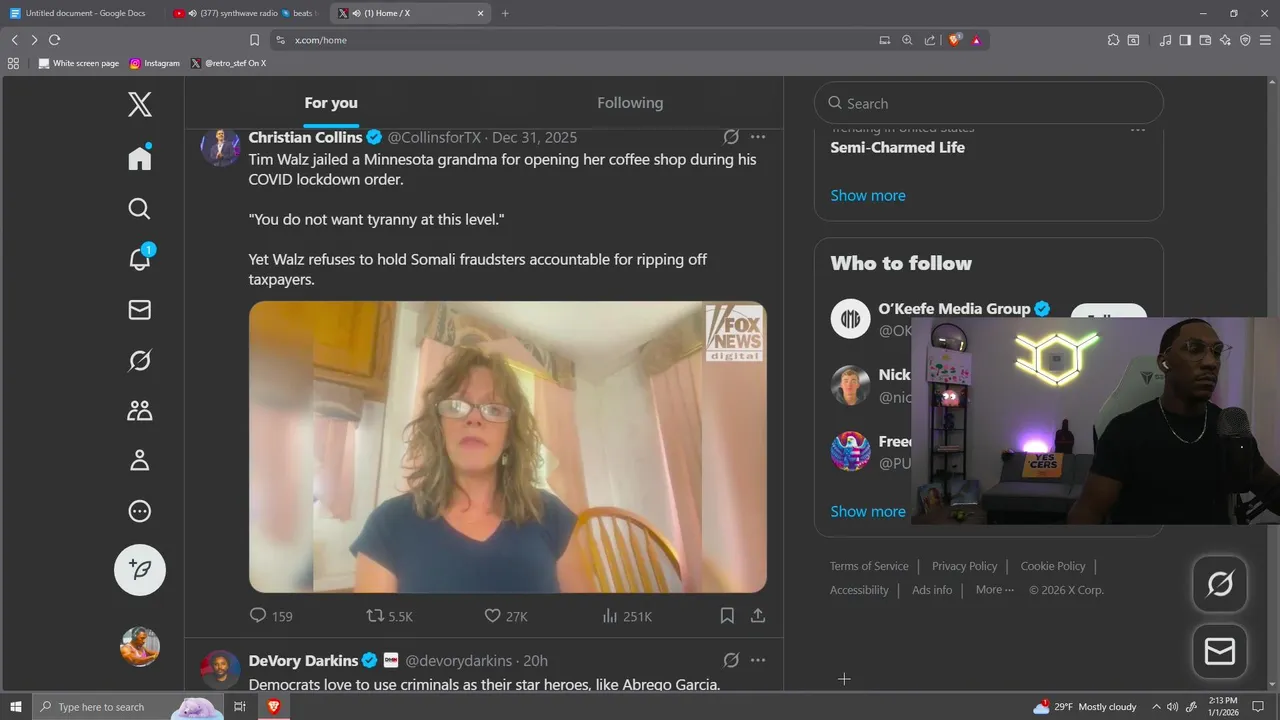This screenshot has width=1280, height=720.
Task: Open more options on Christian Collins post
Action: [758, 137]
